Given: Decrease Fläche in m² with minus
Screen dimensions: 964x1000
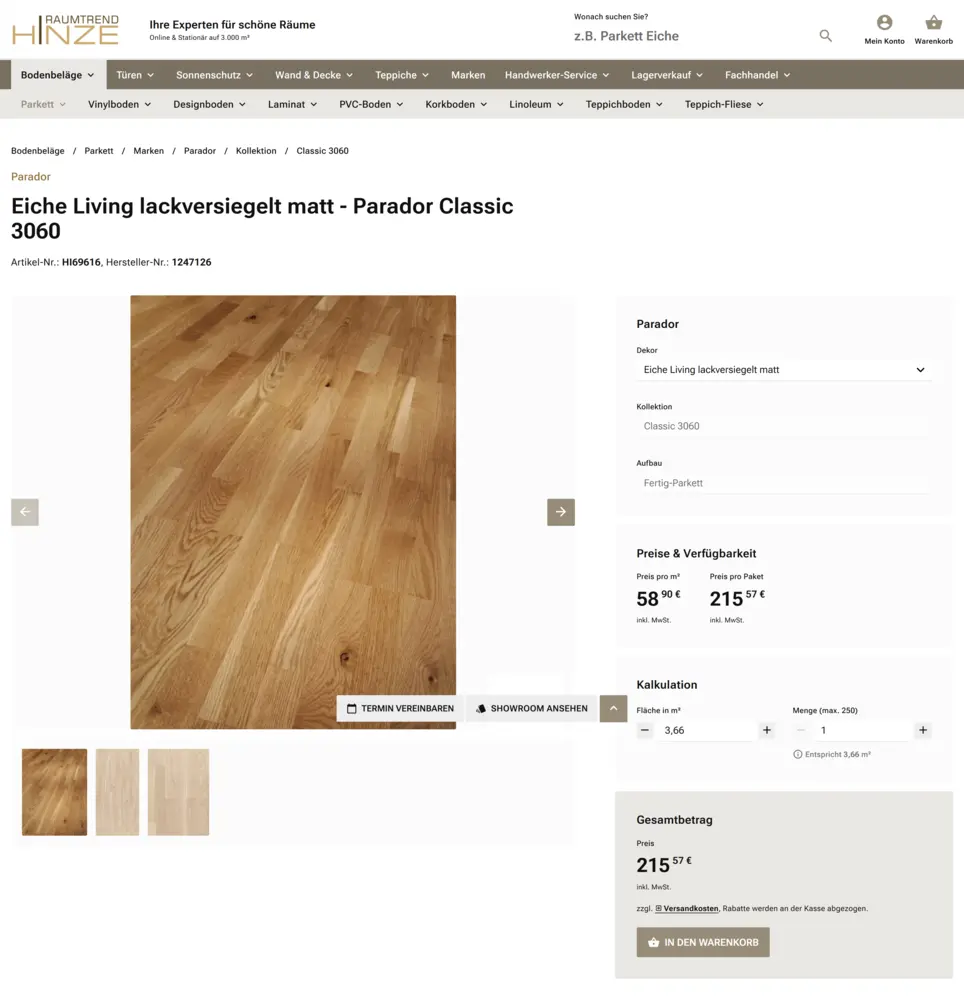Looking at the screenshot, I should pyautogui.click(x=645, y=730).
